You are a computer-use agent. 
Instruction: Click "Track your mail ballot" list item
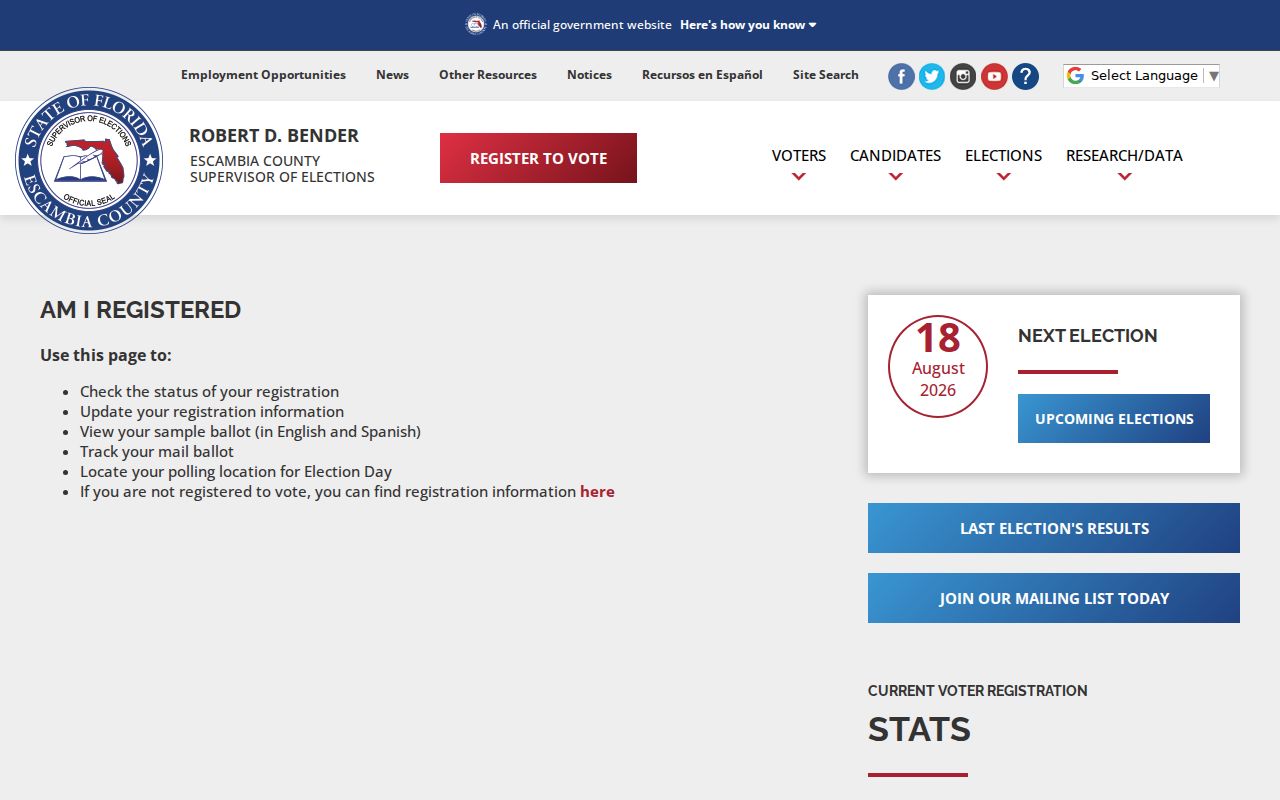coord(157,452)
